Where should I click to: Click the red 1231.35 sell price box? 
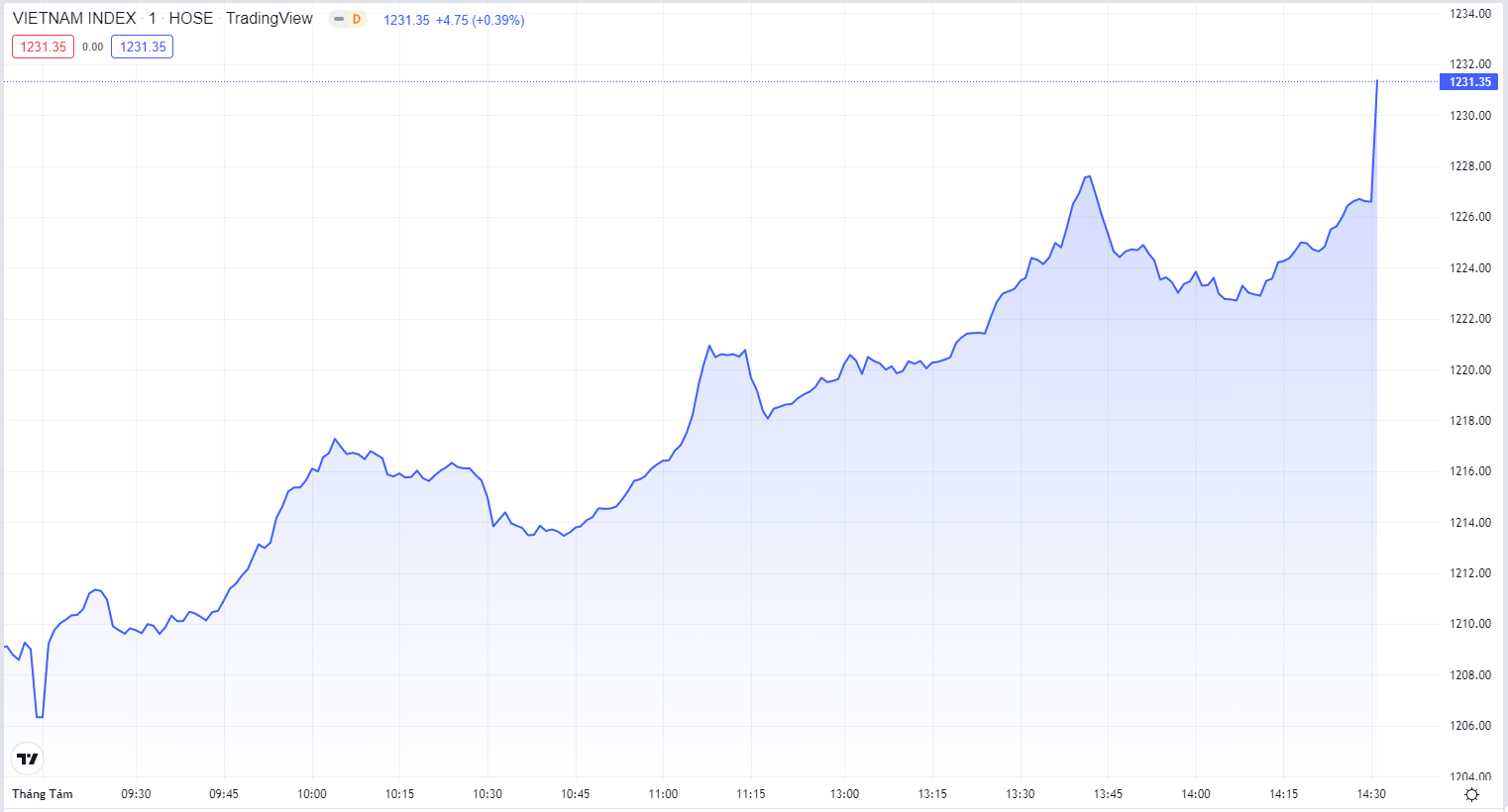(x=43, y=47)
